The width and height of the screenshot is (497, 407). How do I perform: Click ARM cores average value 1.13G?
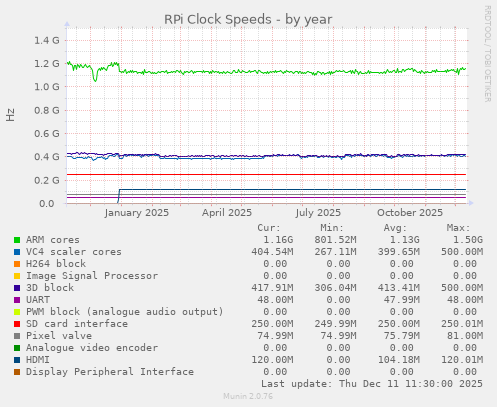coord(405,240)
